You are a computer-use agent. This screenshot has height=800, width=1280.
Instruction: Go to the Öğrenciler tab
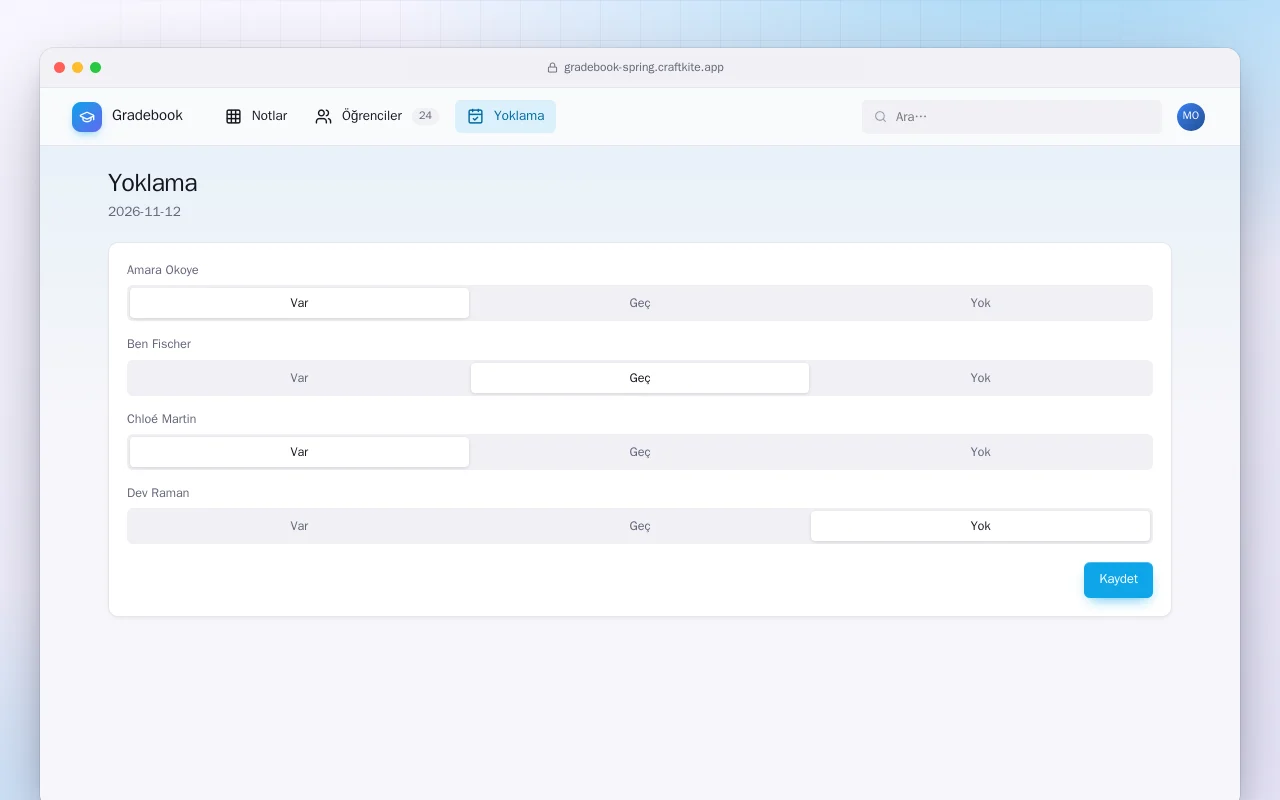(x=377, y=116)
